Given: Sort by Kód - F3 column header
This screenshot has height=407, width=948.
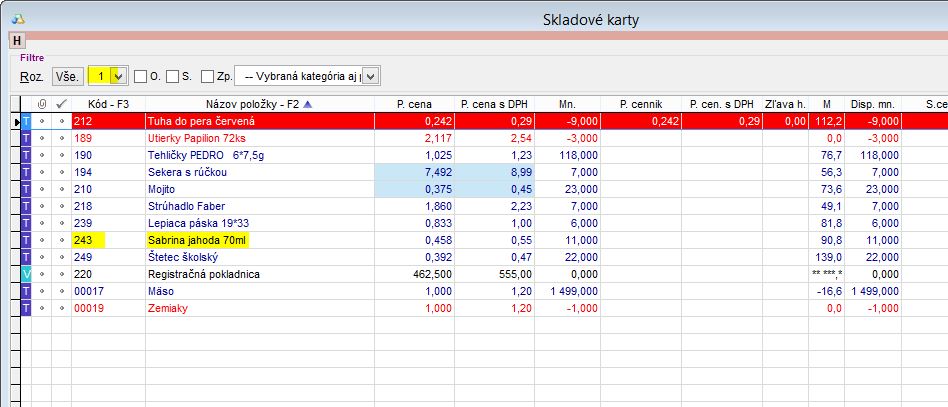Looking at the screenshot, I should pos(107,103).
